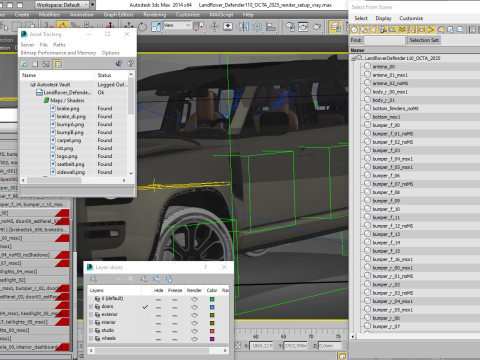Click the Find input field

[x=384, y=40]
